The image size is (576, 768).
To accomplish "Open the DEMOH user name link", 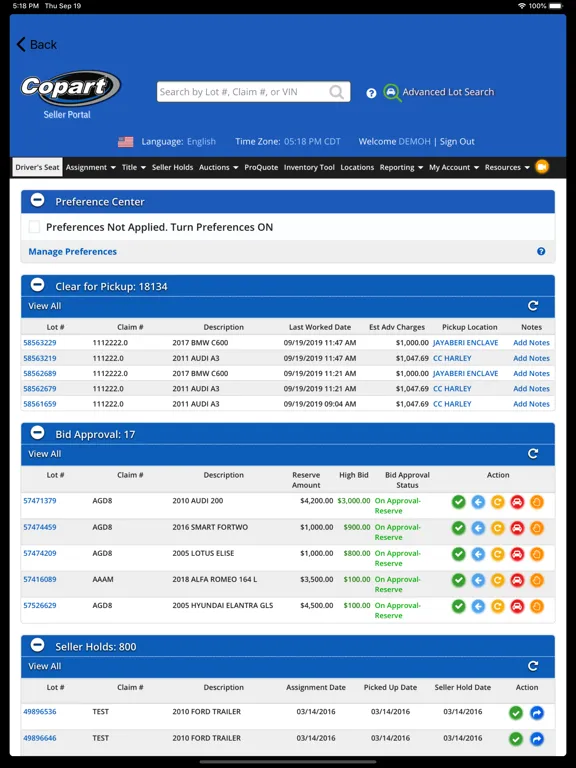I will point(414,142).
